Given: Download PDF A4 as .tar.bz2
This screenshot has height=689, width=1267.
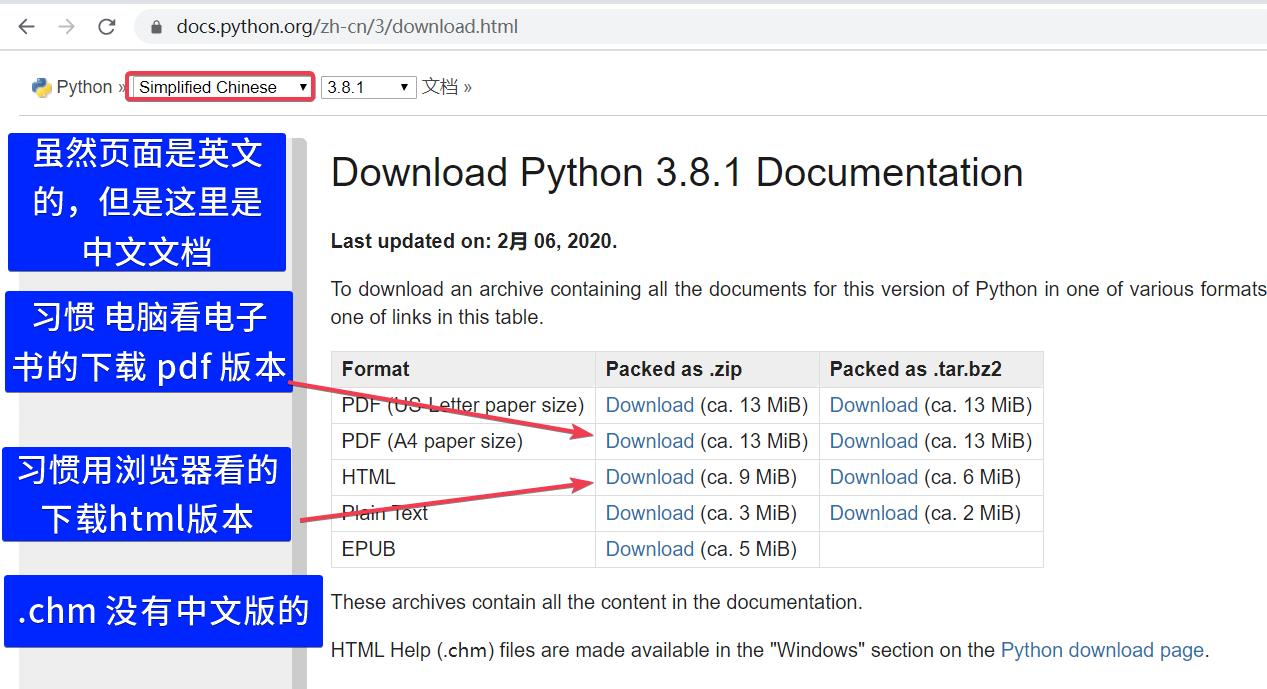Looking at the screenshot, I should point(873,441).
